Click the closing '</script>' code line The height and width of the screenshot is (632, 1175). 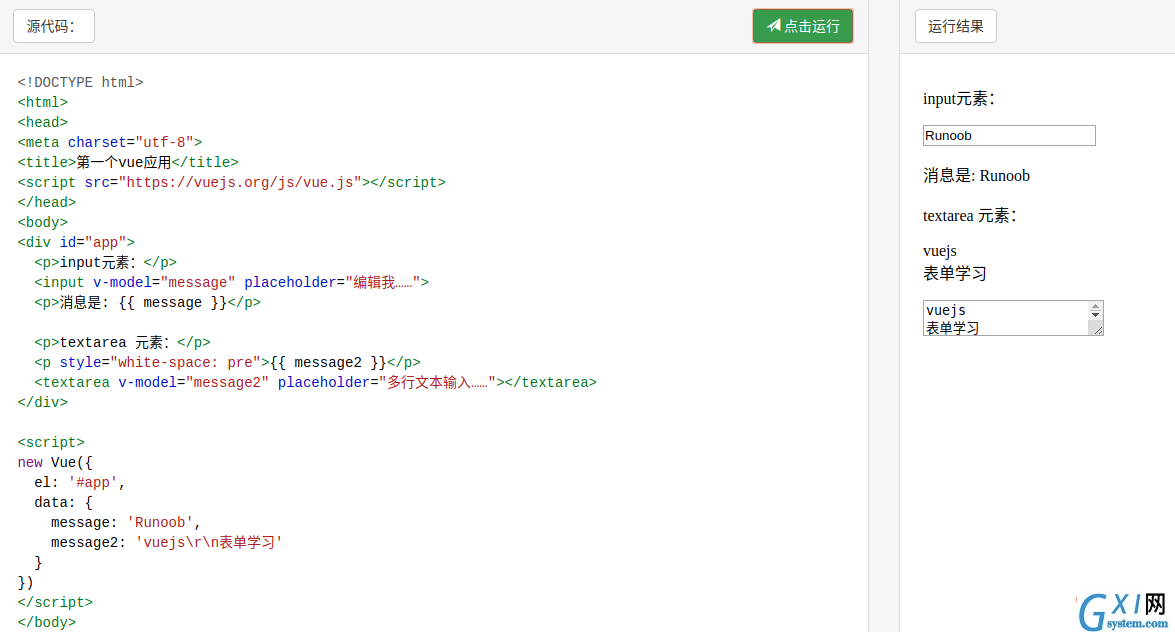55,603
